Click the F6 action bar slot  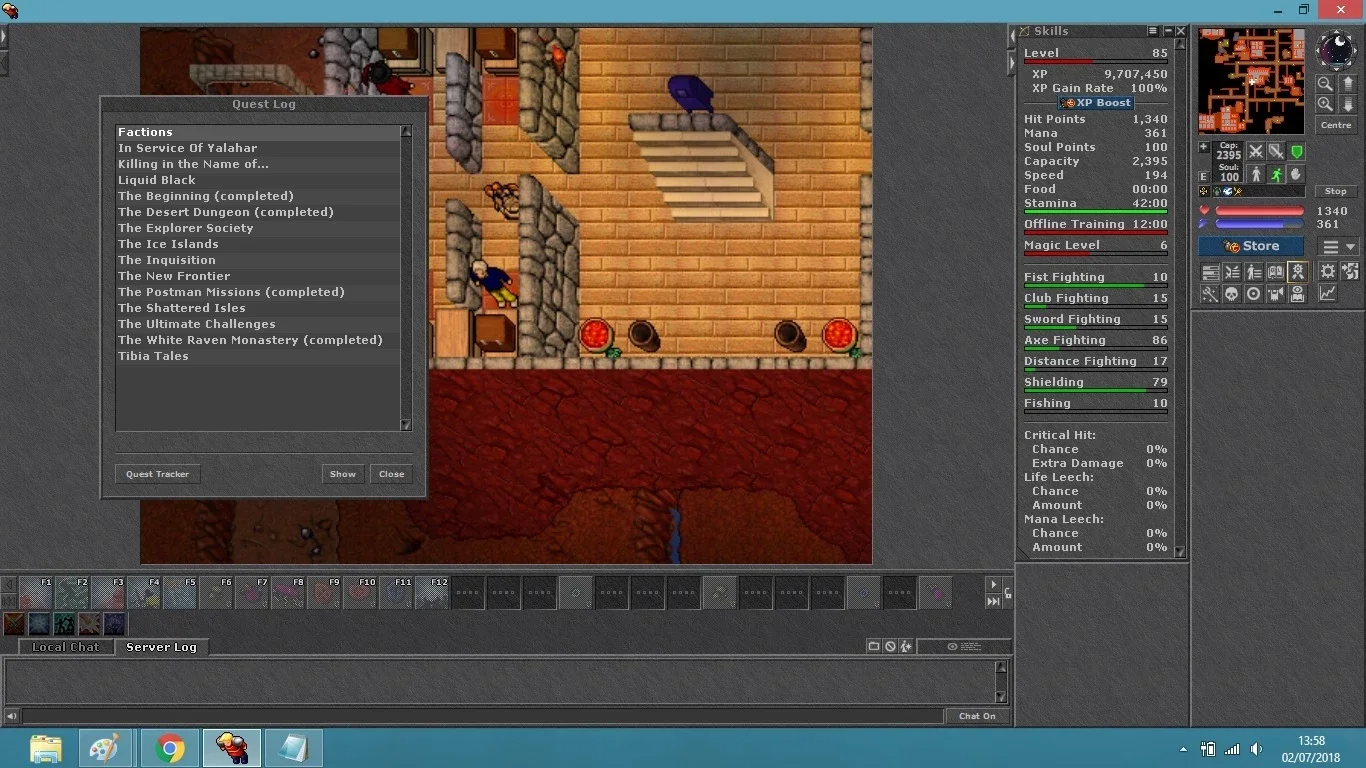215,593
